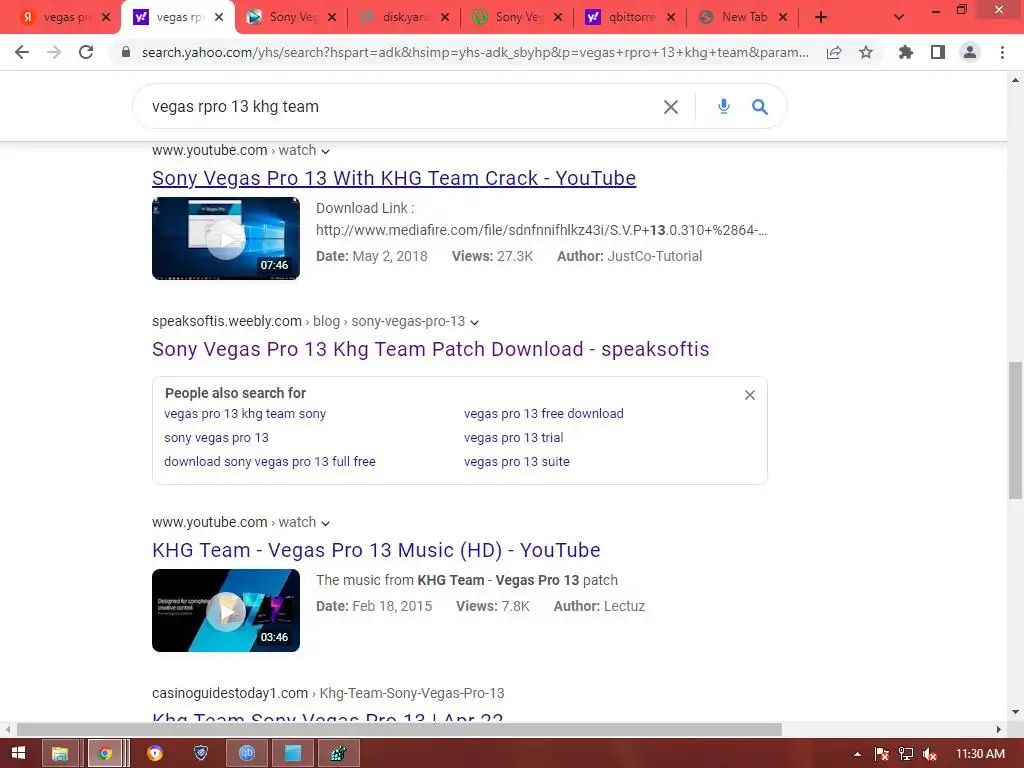Start voice search with the microphone
Image resolution: width=1024 pixels, height=768 pixels.
click(724, 106)
